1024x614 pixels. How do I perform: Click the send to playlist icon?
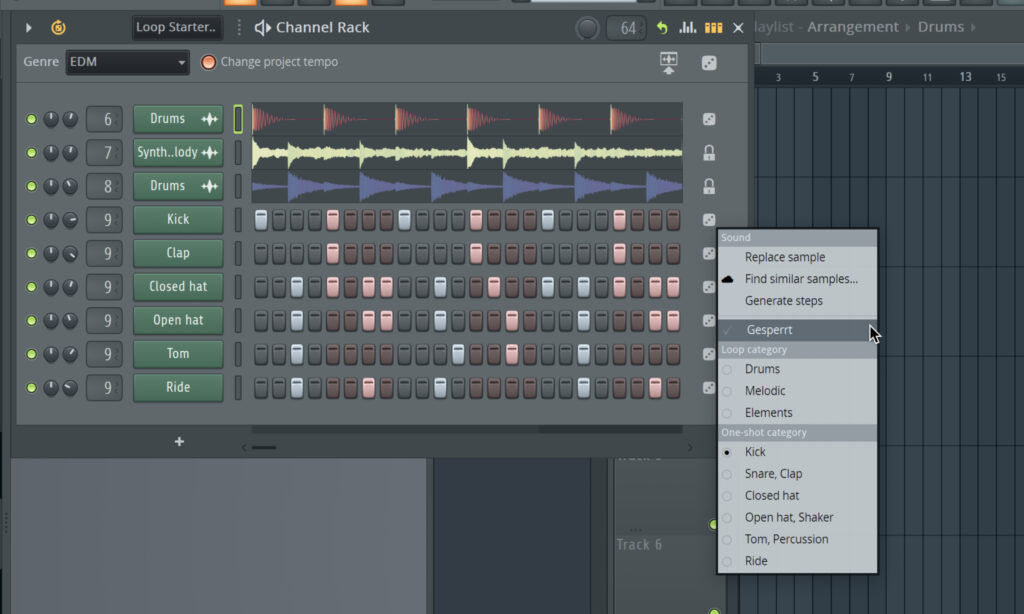pos(669,63)
